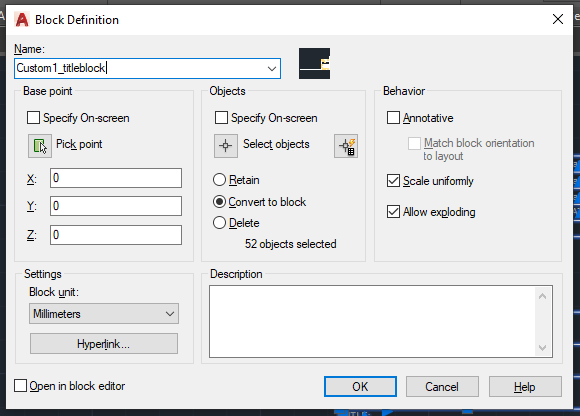Click the Cancel button

tap(442, 386)
